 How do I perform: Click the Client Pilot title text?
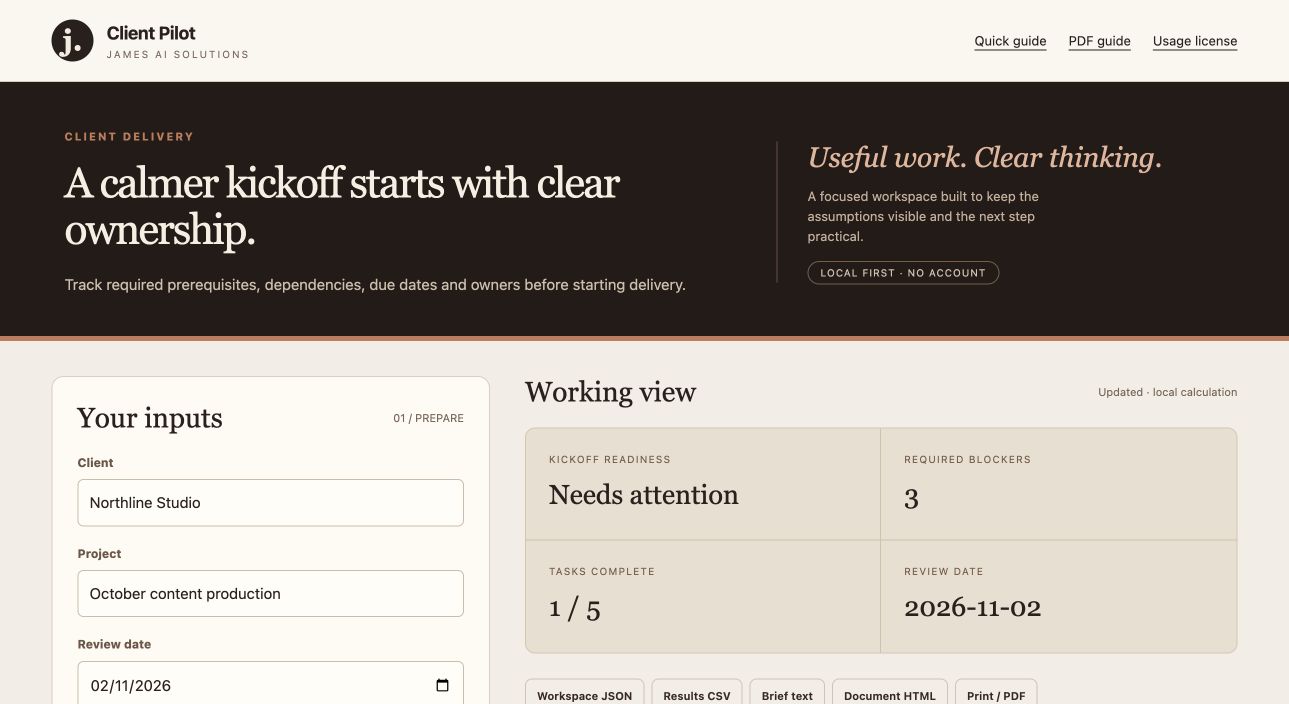pos(151,33)
